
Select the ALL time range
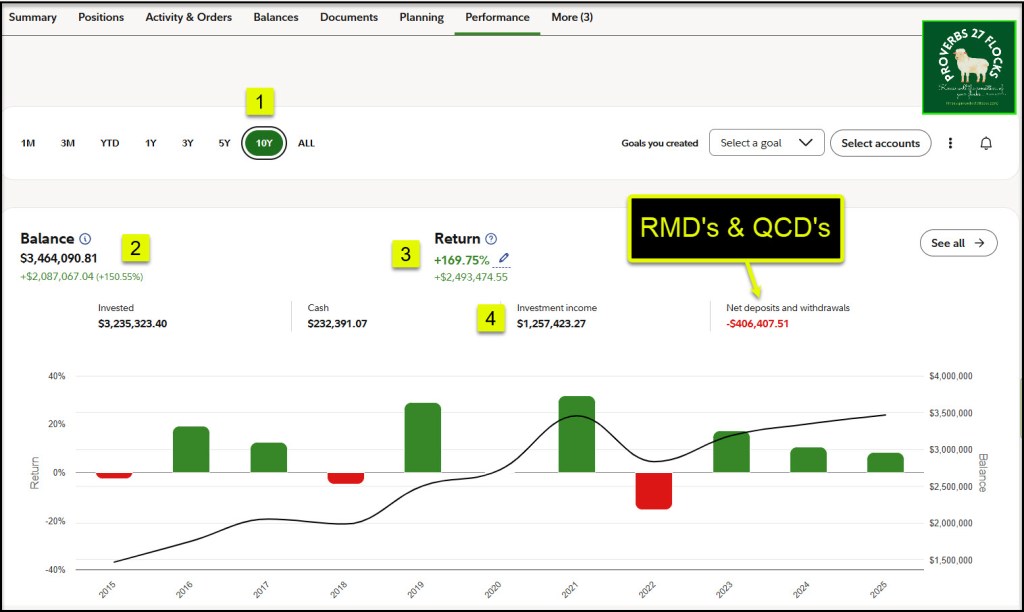tap(306, 143)
